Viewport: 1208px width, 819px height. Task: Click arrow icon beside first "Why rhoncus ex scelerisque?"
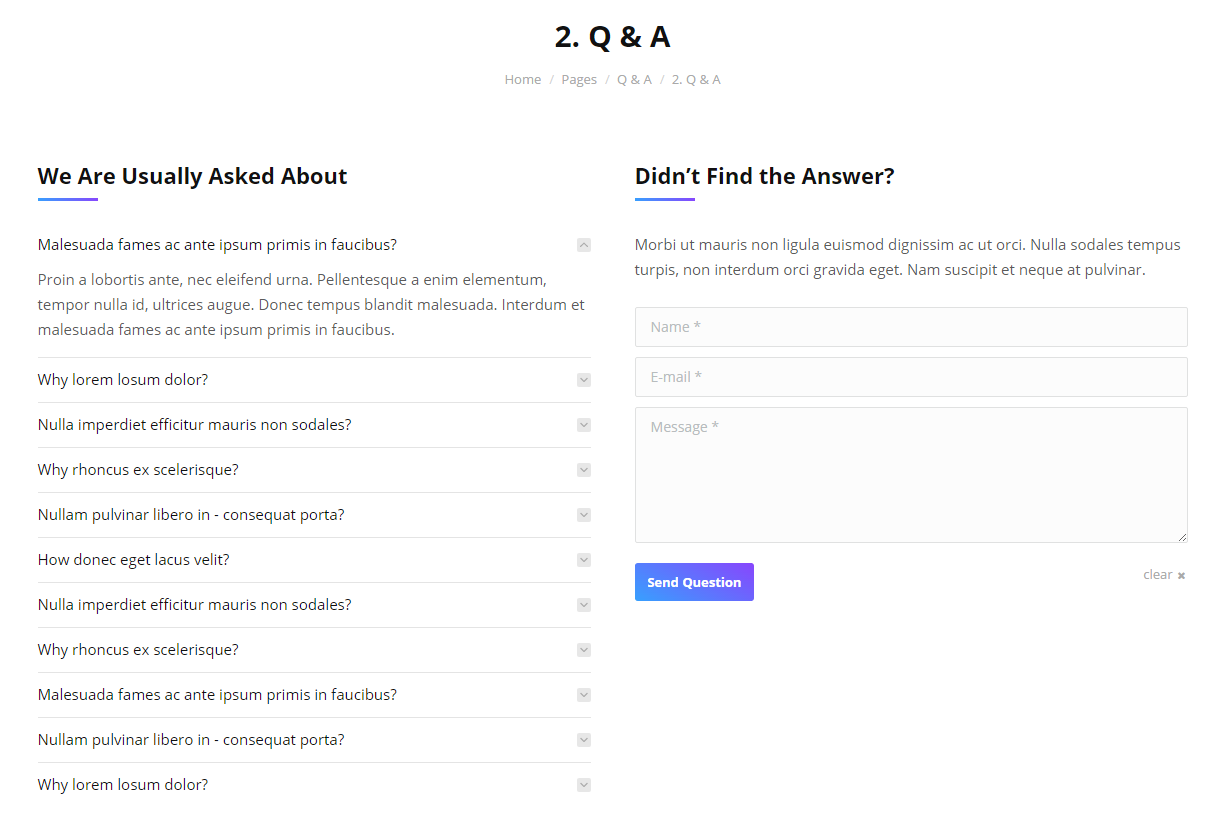pyautogui.click(x=584, y=470)
